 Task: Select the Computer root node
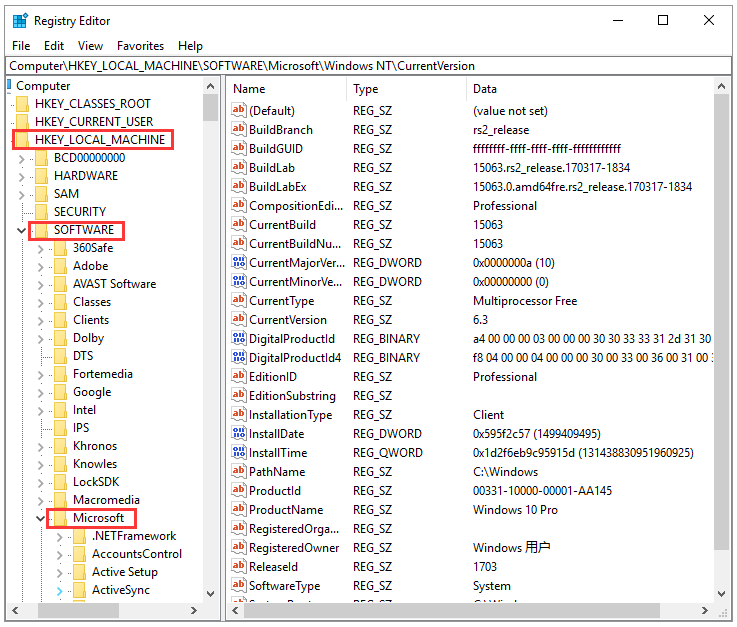[x=43, y=86]
